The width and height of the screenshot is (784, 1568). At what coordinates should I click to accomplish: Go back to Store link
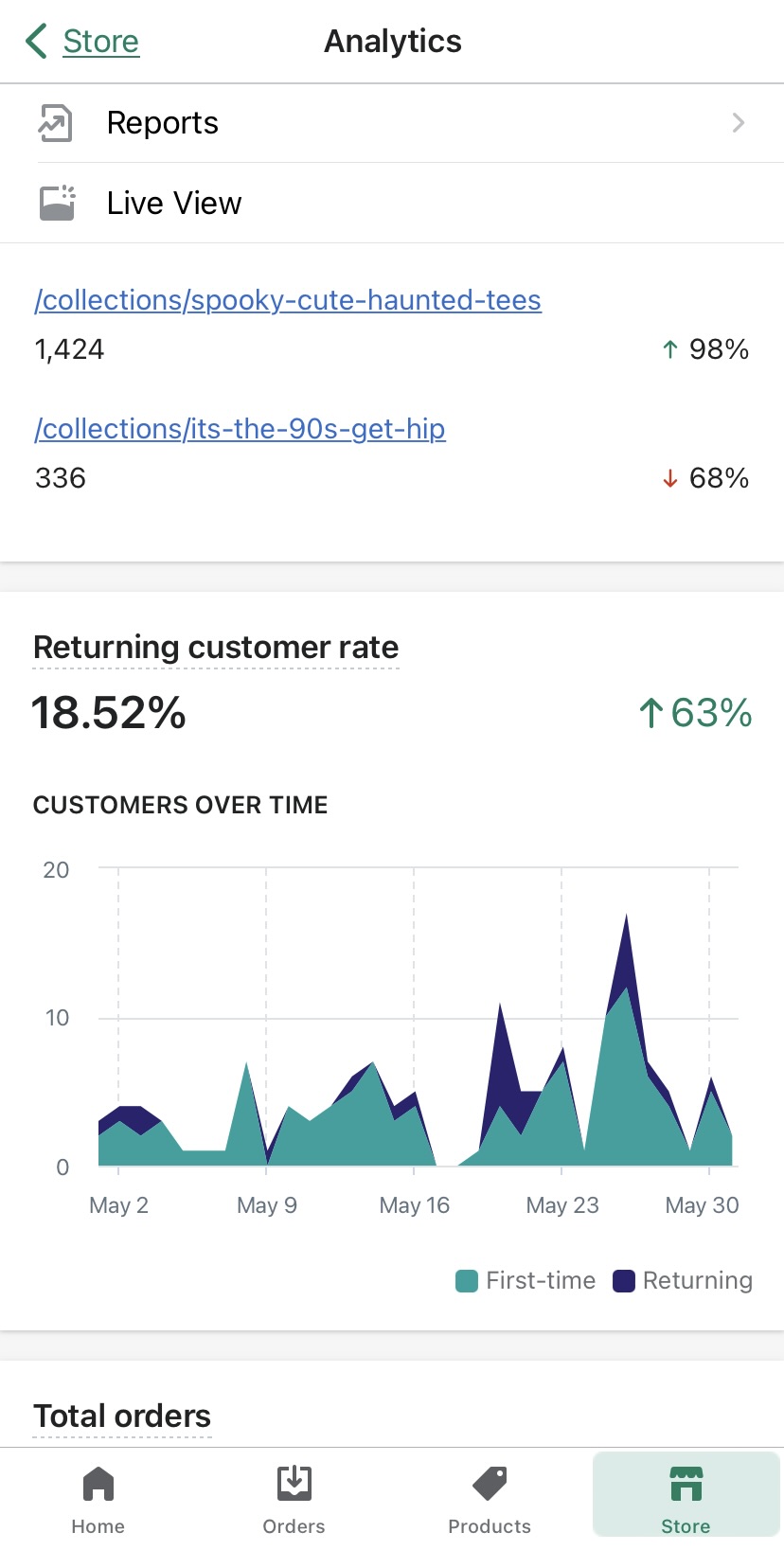(100, 42)
